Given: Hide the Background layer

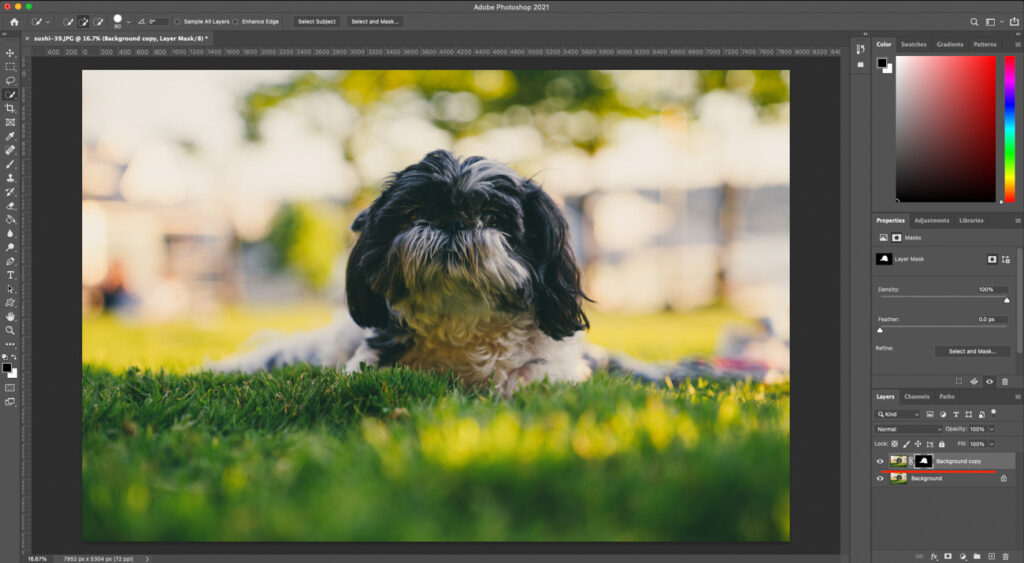Looking at the screenshot, I should [880, 478].
